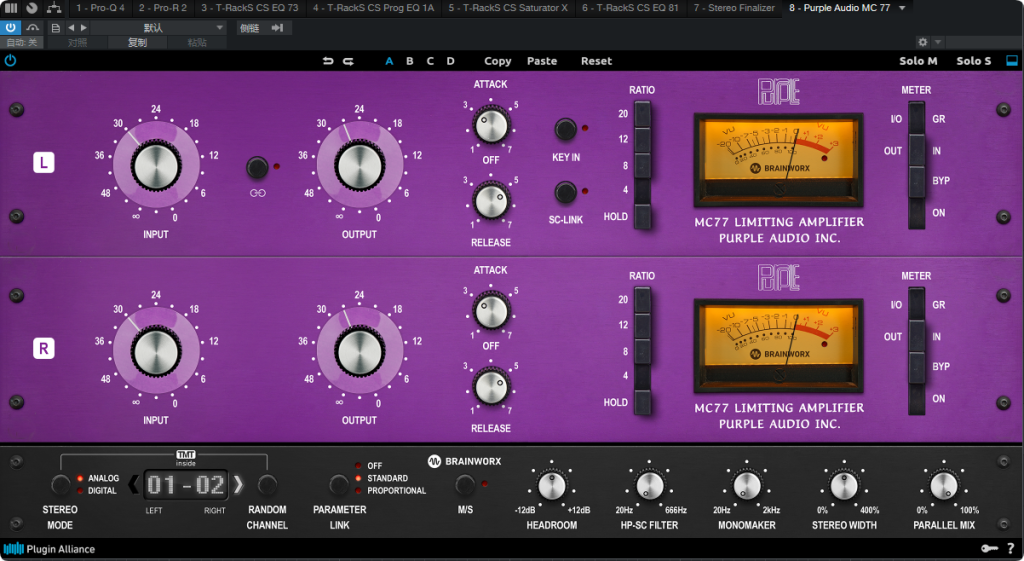This screenshot has height=561, width=1024.
Task: Cycle the PARAMETER LINK button
Action: [338, 485]
